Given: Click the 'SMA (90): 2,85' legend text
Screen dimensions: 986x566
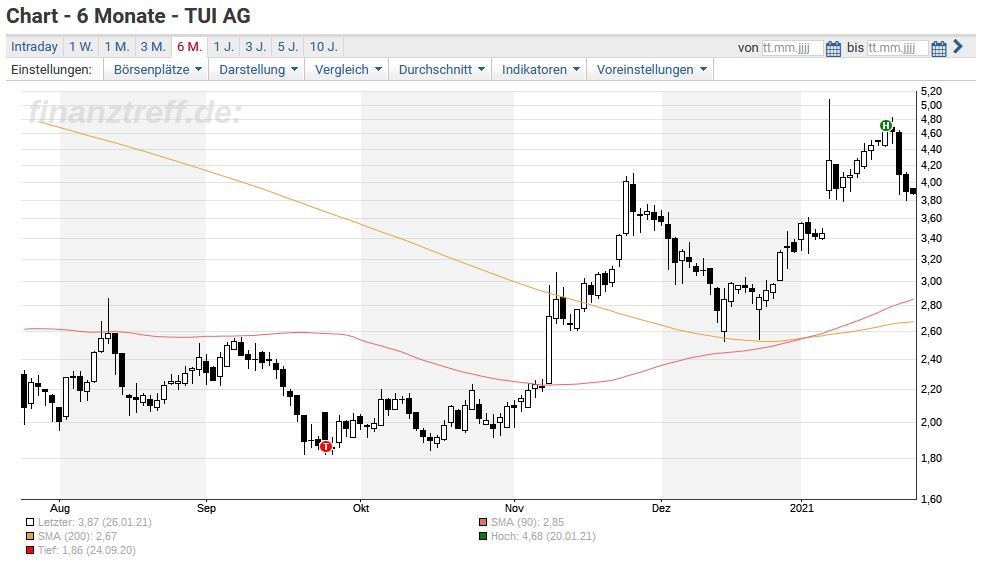Looking at the screenshot, I should click(528, 522).
